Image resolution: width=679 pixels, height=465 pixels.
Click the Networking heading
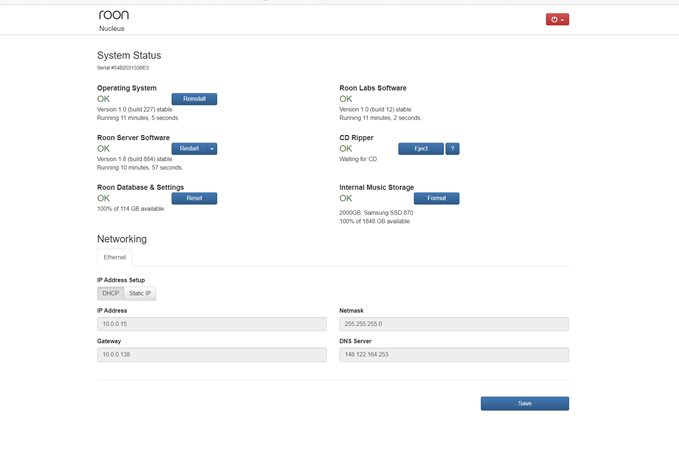(122, 239)
